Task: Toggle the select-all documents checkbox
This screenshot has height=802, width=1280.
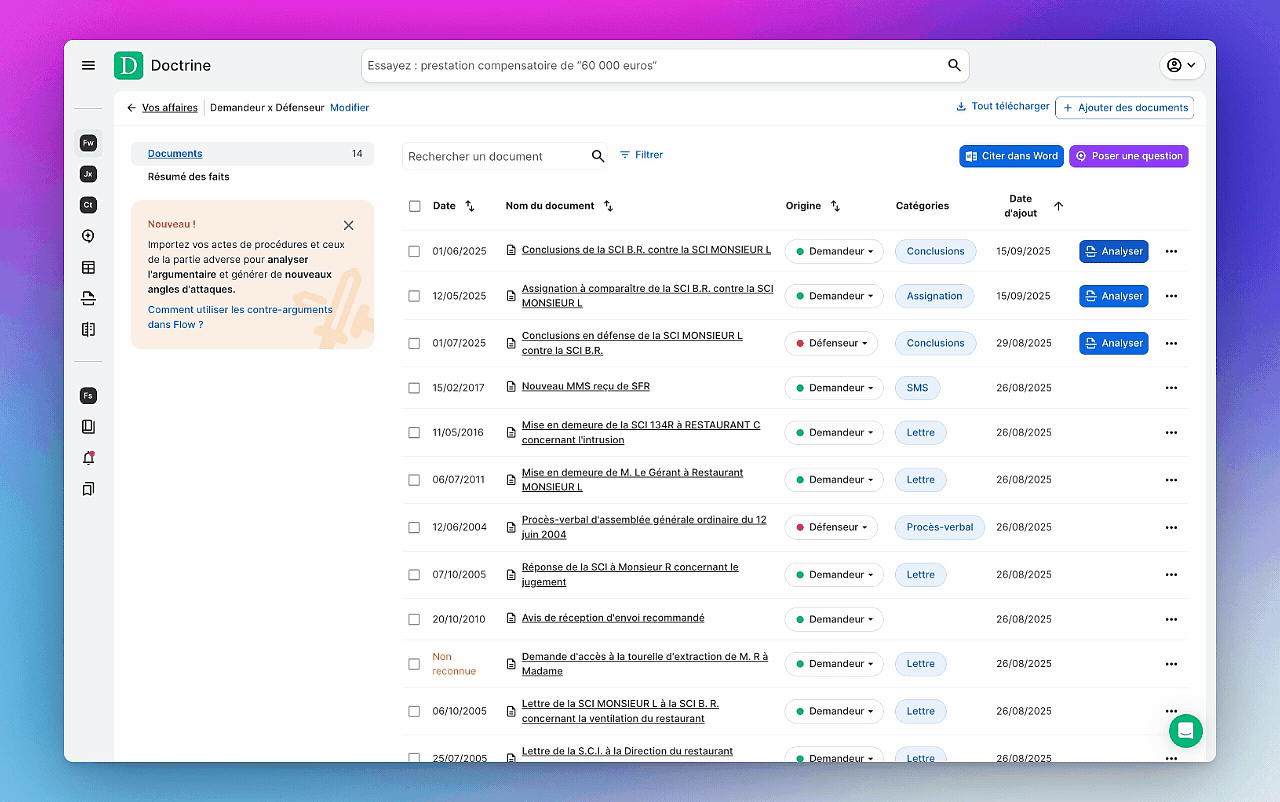Action: click(x=414, y=207)
